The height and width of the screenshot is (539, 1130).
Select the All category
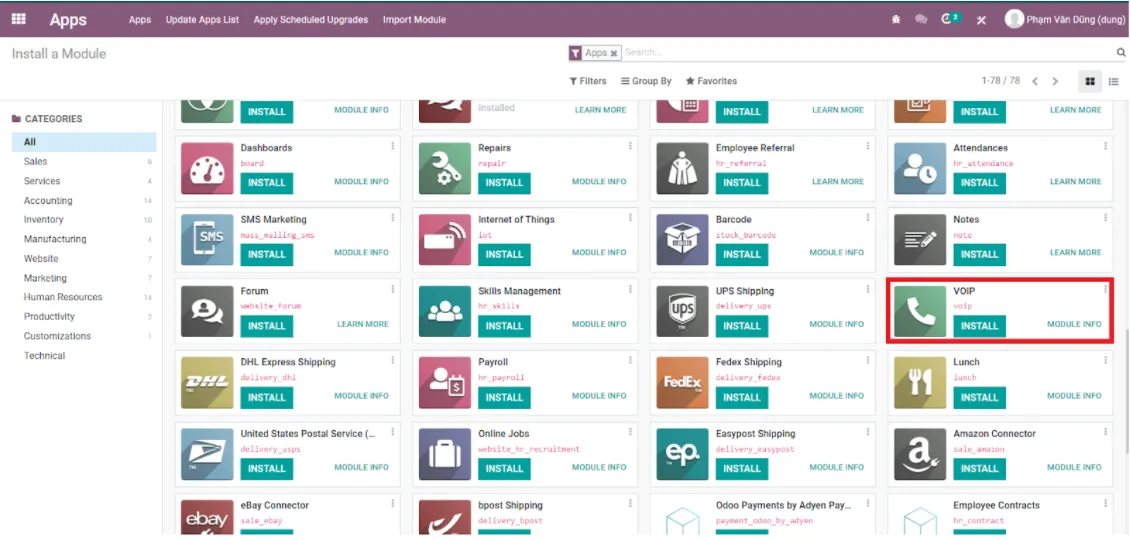pos(84,142)
